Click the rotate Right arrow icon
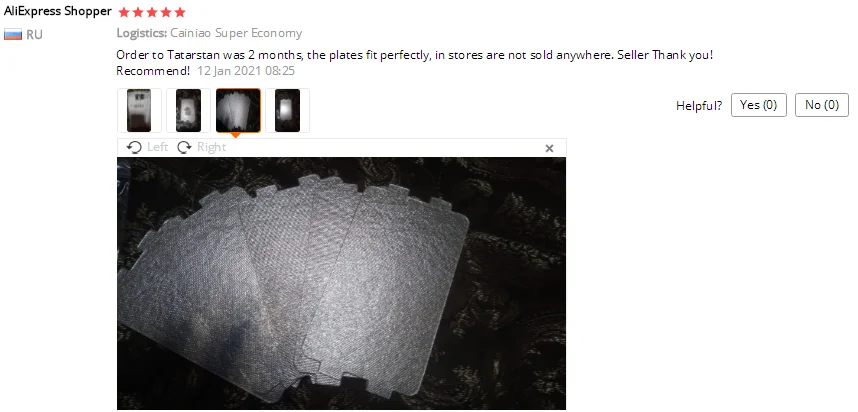858x412 pixels. click(x=184, y=147)
